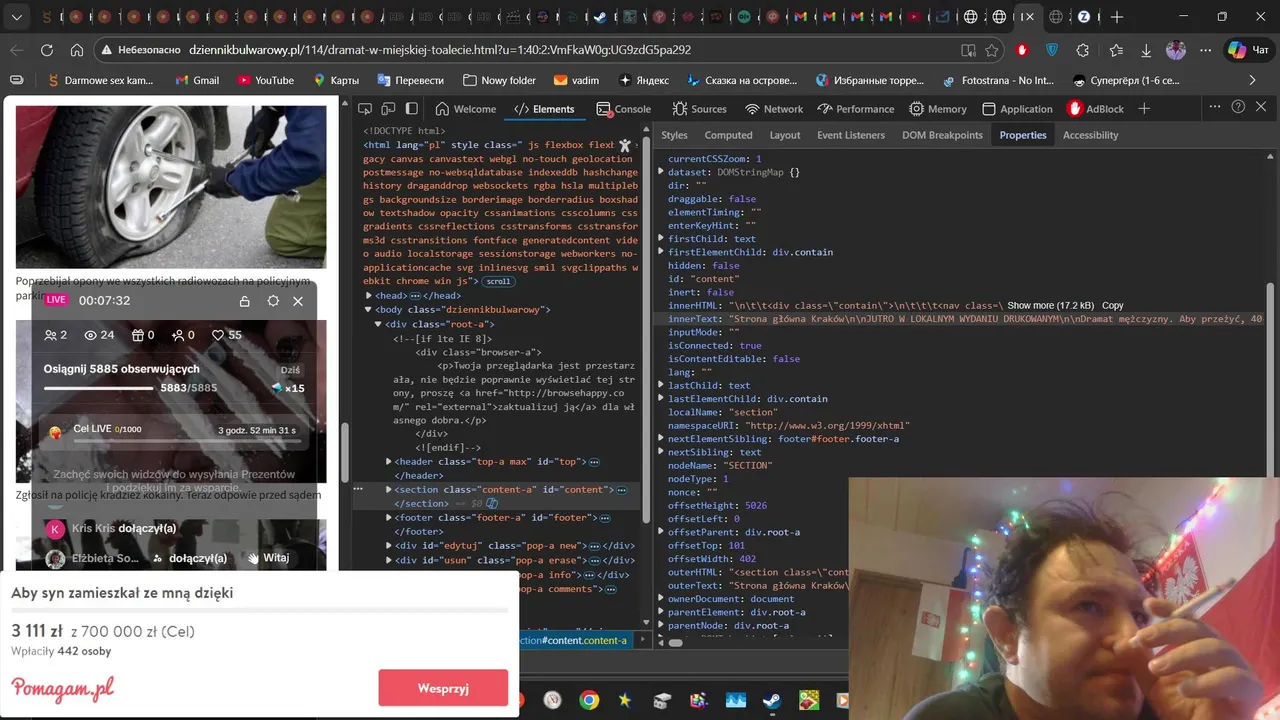The height and width of the screenshot is (720, 1280).
Task: Expand the offsetParent div.root-a property
Action: 661,532
